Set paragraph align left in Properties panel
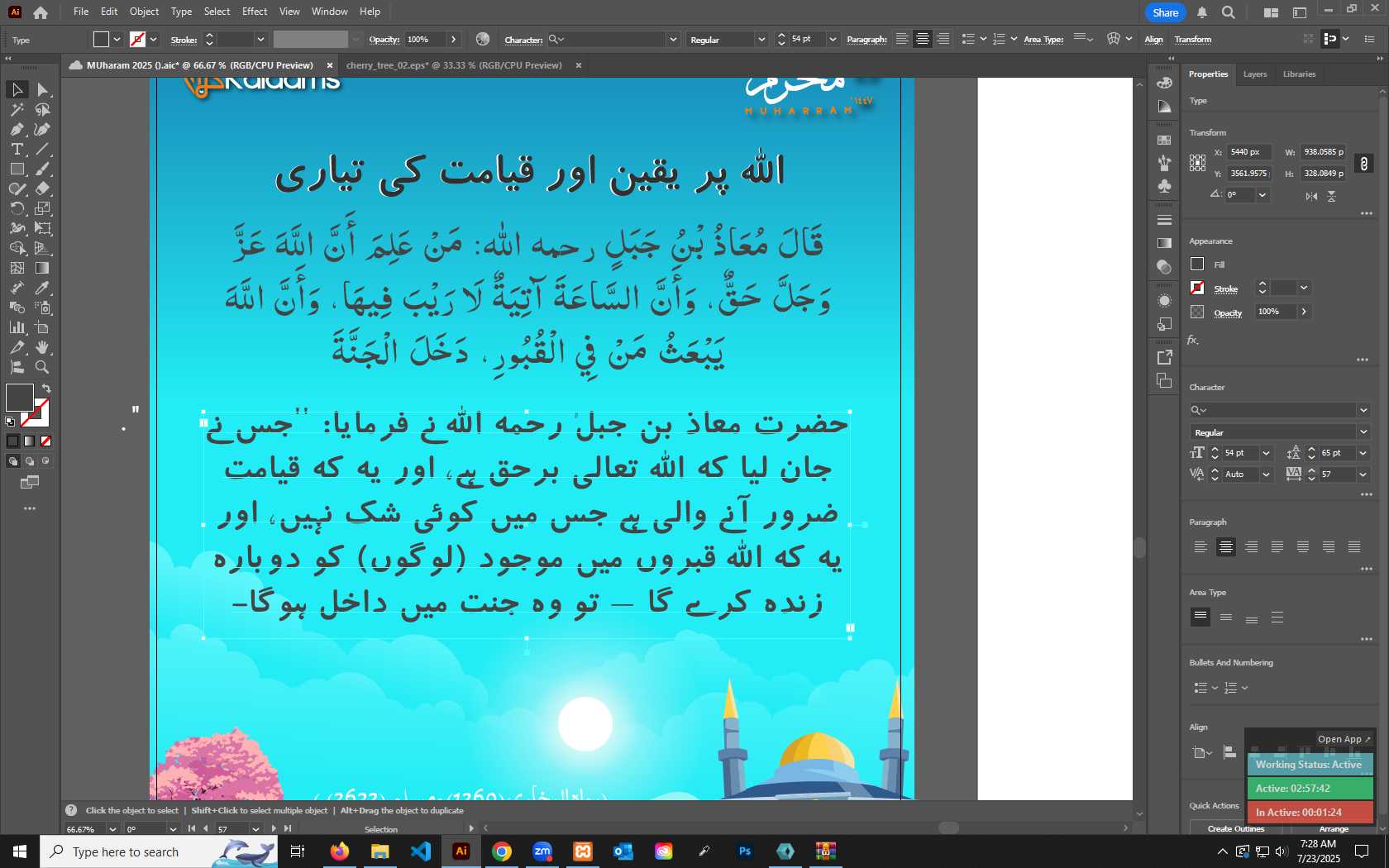The height and width of the screenshot is (868, 1389). point(1200,547)
